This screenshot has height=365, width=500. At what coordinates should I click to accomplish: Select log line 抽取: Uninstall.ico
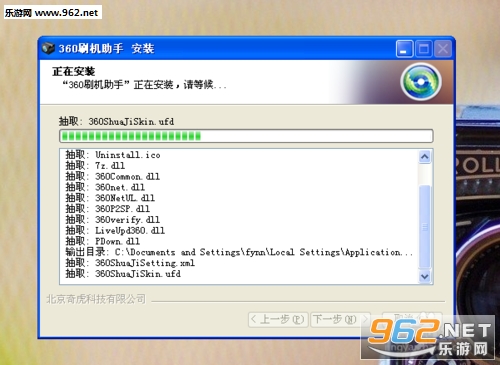click(113, 155)
